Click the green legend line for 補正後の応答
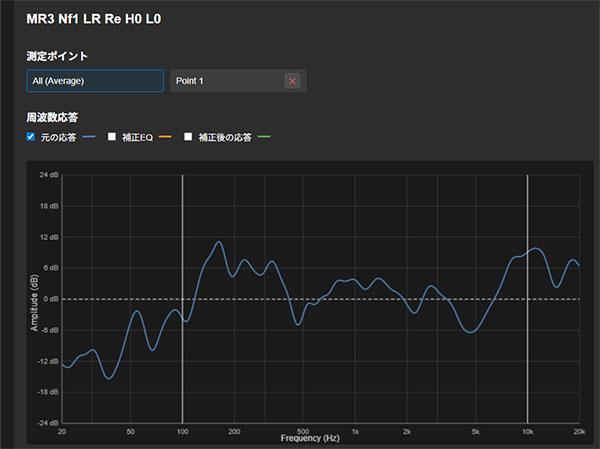The width and height of the screenshot is (600, 449). click(264, 137)
